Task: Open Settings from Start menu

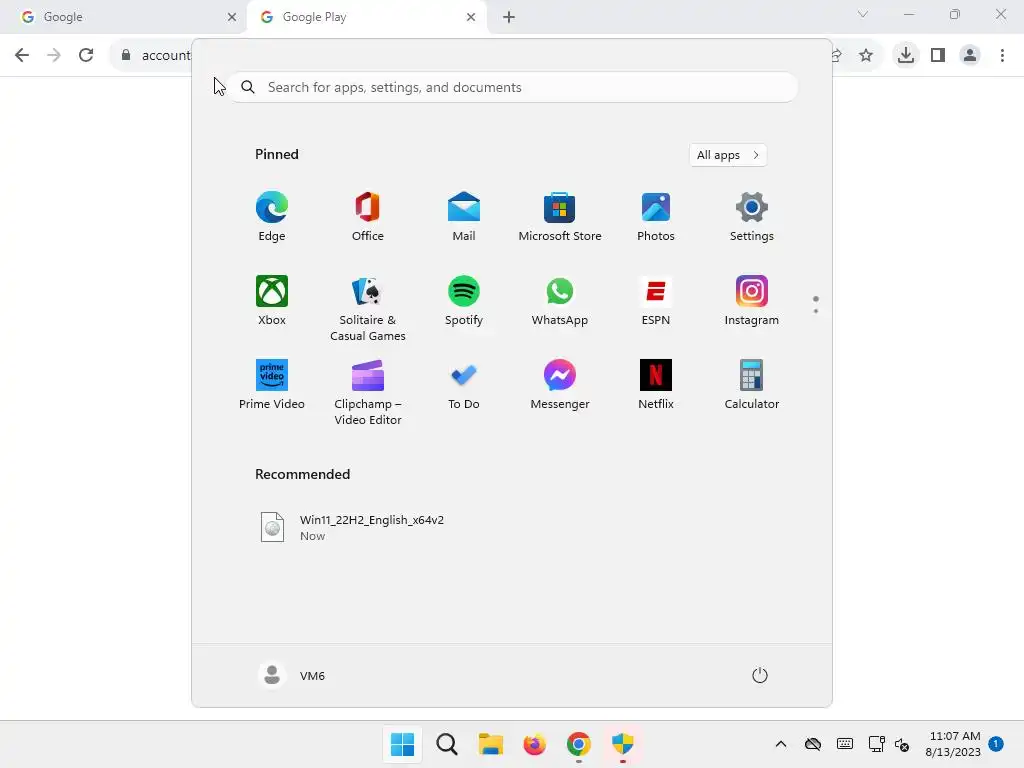Action: point(752,217)
